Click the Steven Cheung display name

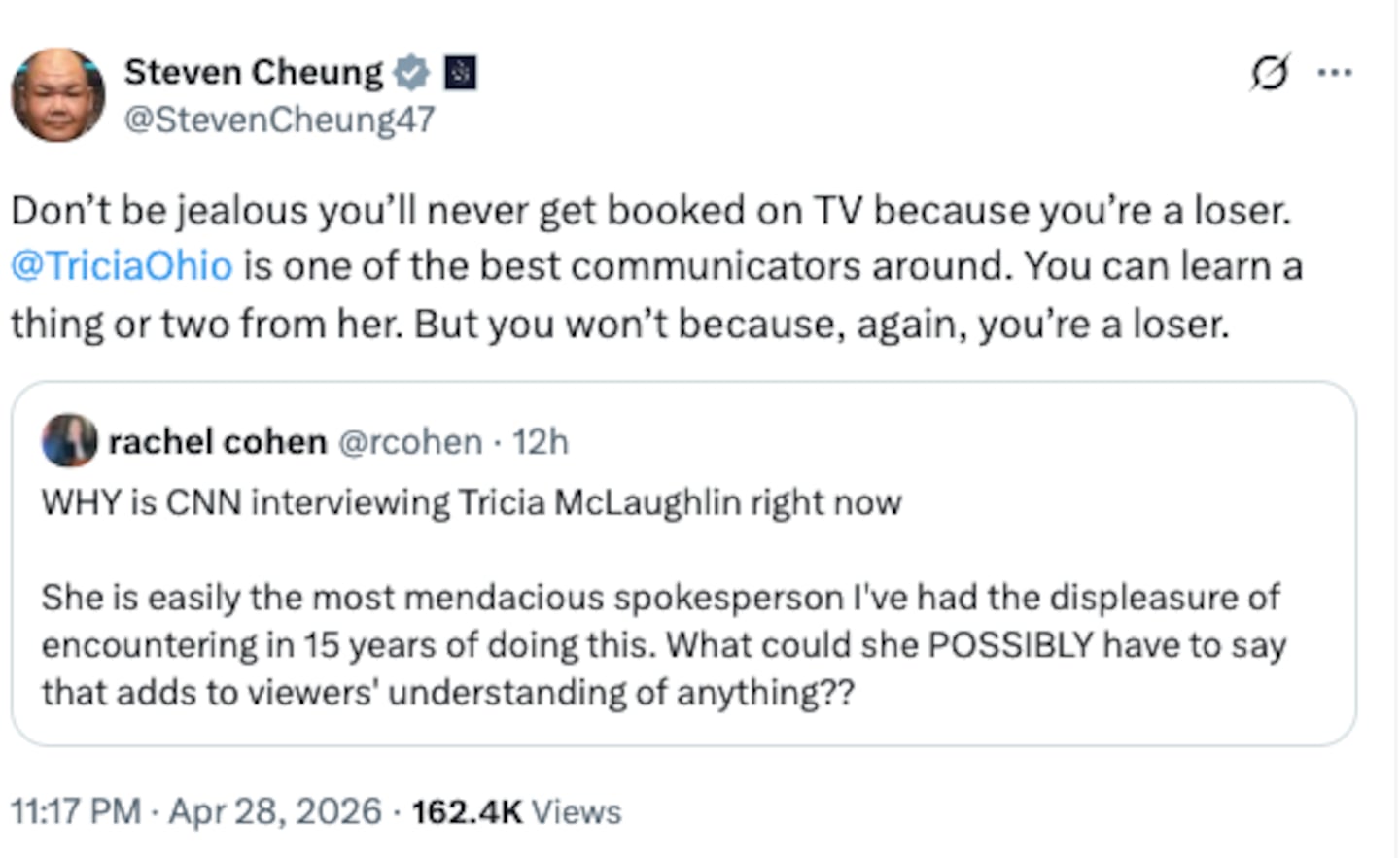pos(254,72)
